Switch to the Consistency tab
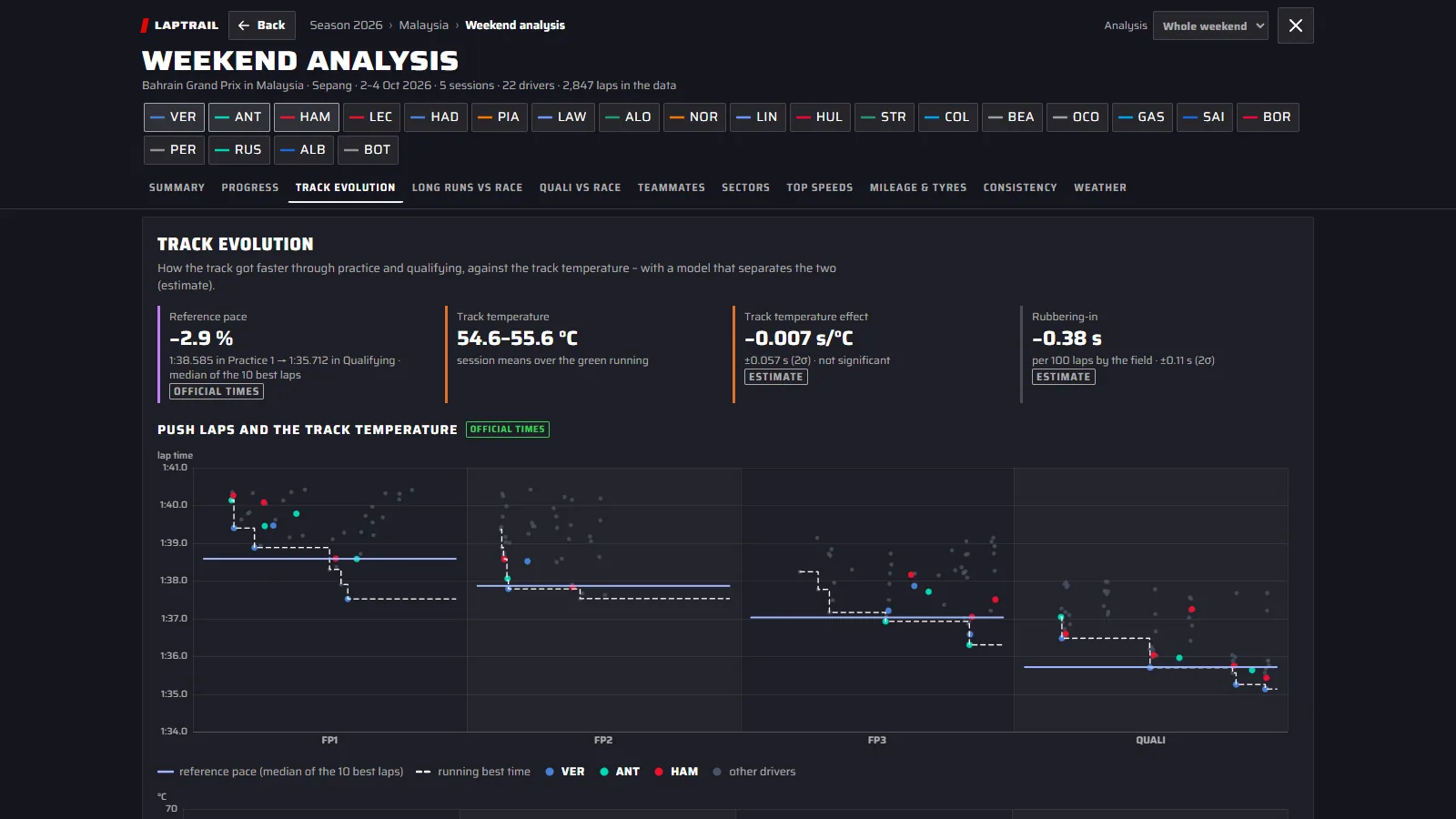This screenshot has width=1456, height=819. click(x=1020, y=187)
